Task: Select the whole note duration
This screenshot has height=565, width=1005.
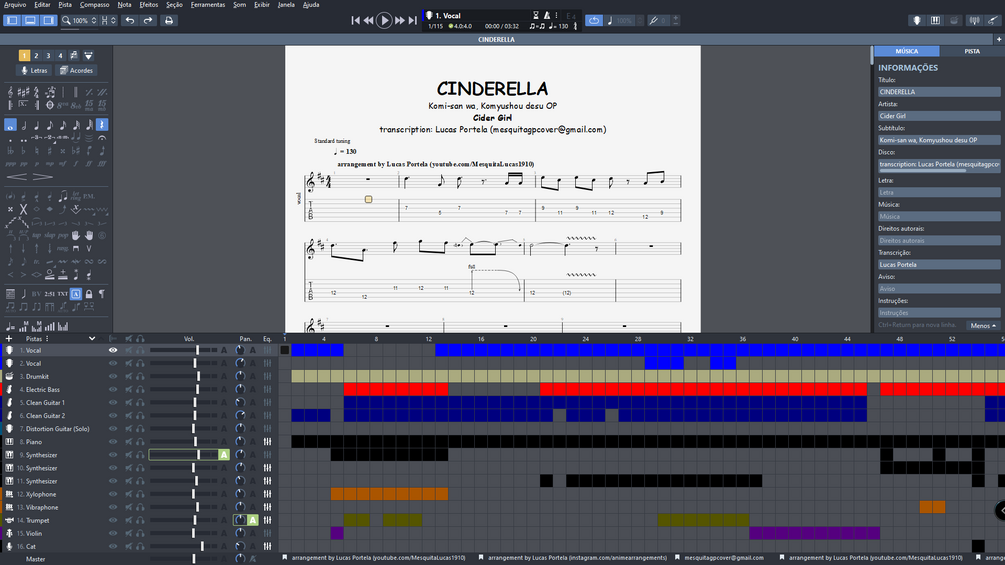Action: coord(10,125)
